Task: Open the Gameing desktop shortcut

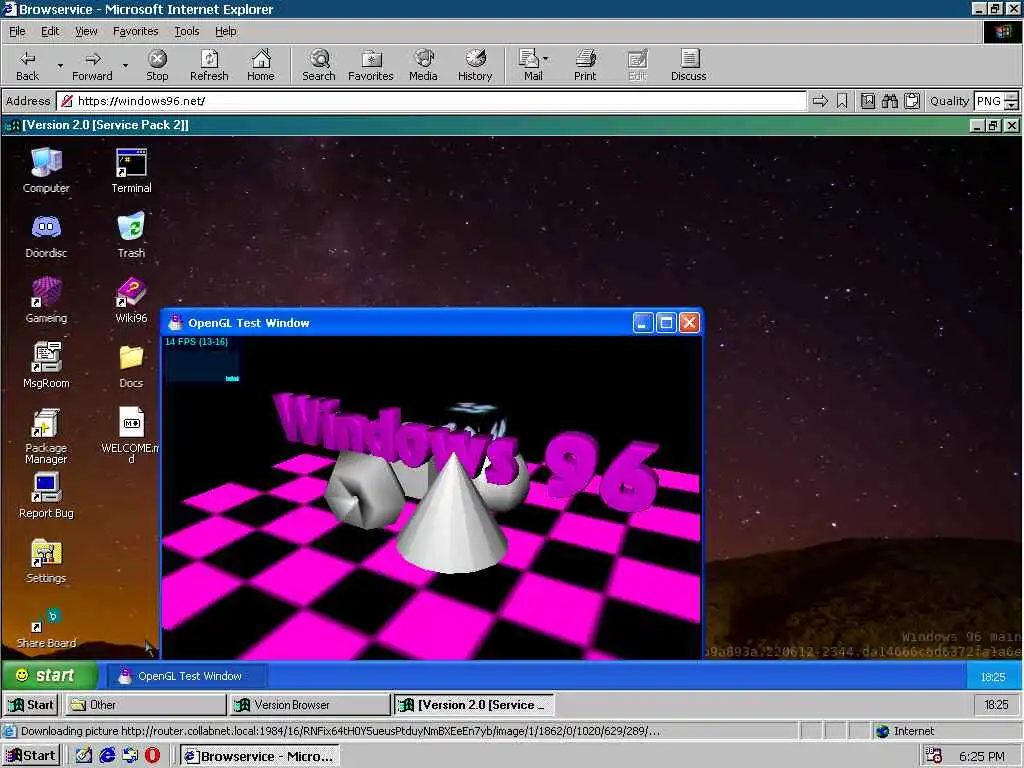Action: [x=46, y=300]
